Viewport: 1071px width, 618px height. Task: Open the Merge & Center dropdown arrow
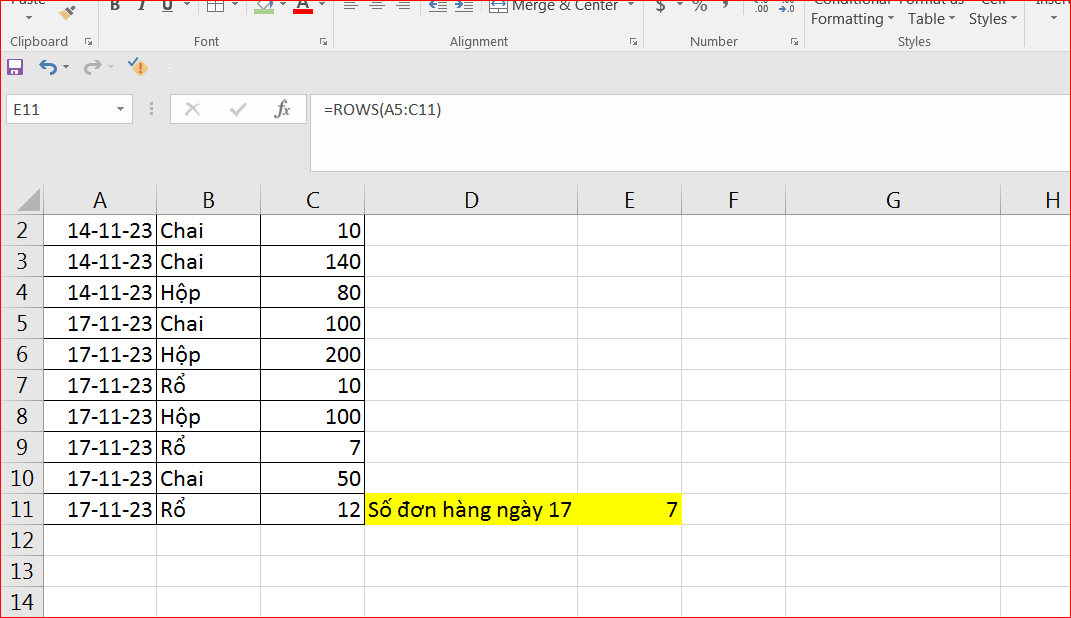[x=630, y=5]
